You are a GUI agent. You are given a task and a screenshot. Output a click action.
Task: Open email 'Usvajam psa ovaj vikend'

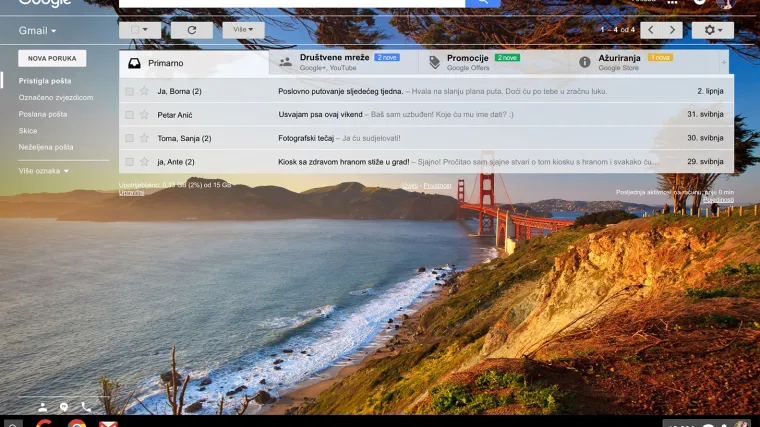click(320, 114)
